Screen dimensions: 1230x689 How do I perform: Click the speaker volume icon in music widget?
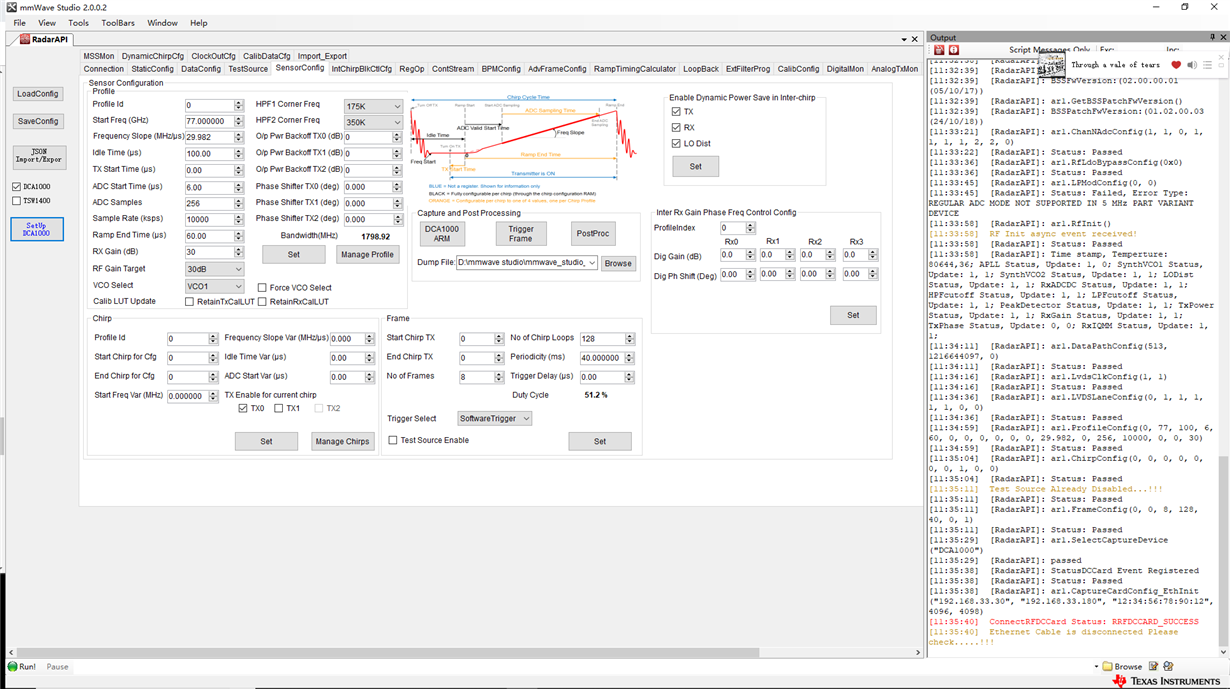point(1192,65)
